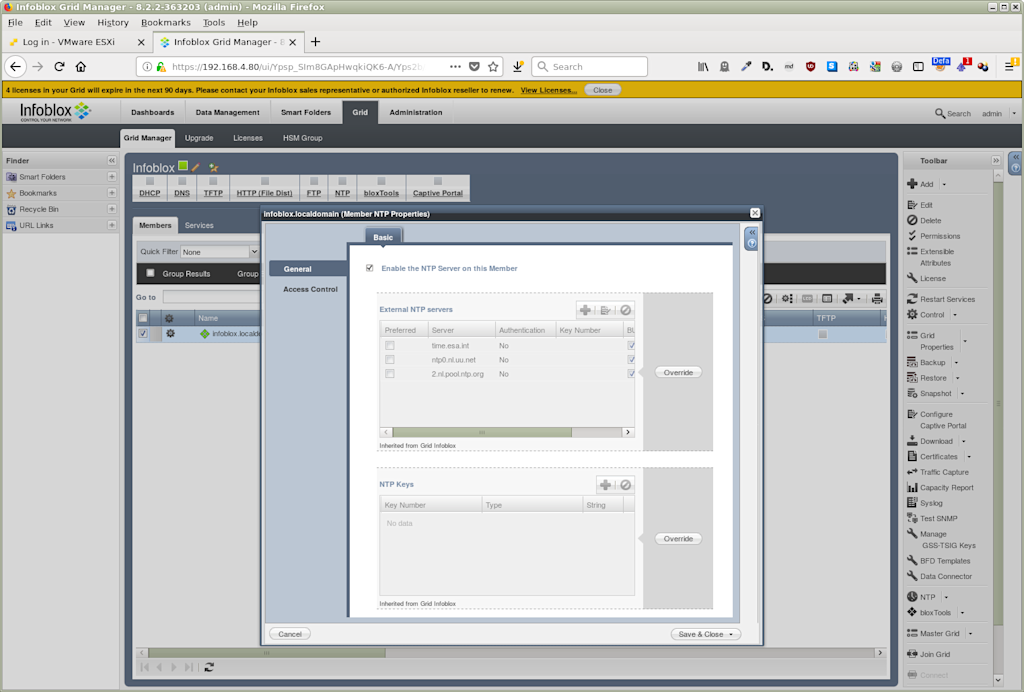This screenshot has width=1024, height=692.
Task: Toggle Preferred checkbox for 2.nl.pool.ntp.org
Action: 390,374
